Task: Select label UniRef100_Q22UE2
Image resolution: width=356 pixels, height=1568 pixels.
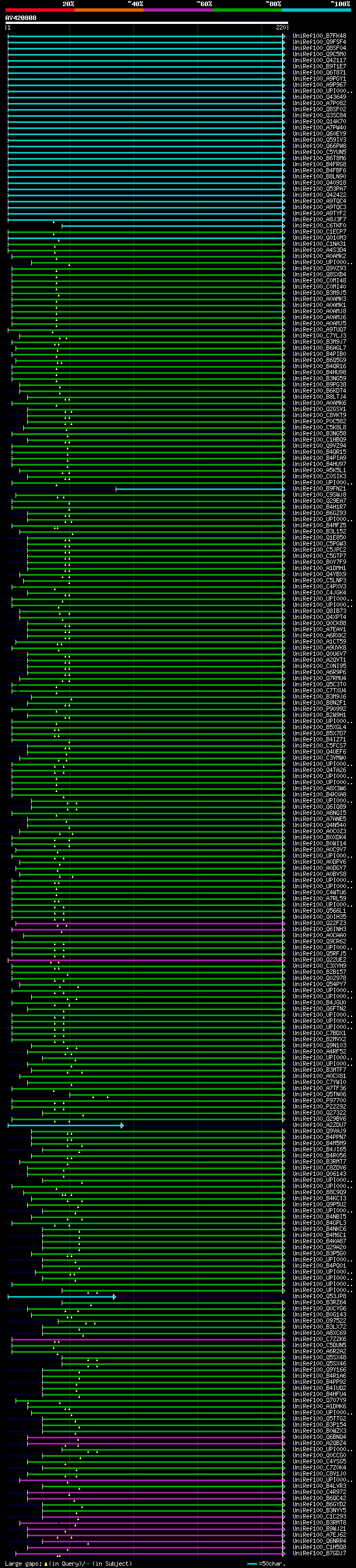Action: [319, 959]
